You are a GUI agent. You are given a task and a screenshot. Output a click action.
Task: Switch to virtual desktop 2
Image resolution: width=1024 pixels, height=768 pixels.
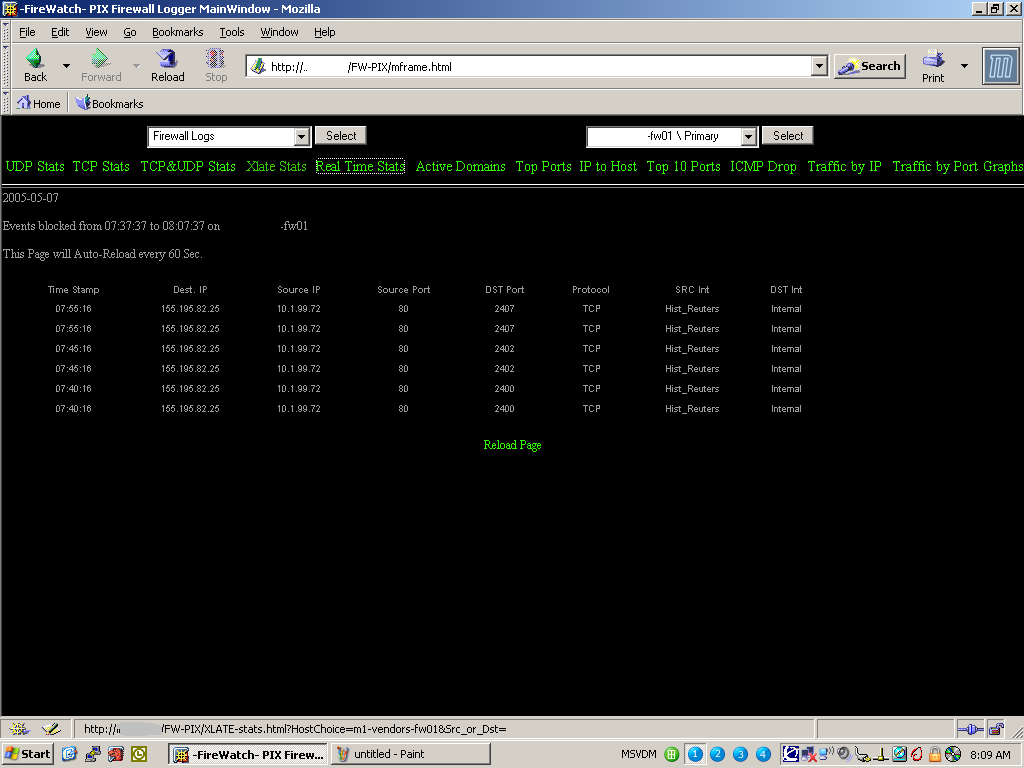pos(717,754)
